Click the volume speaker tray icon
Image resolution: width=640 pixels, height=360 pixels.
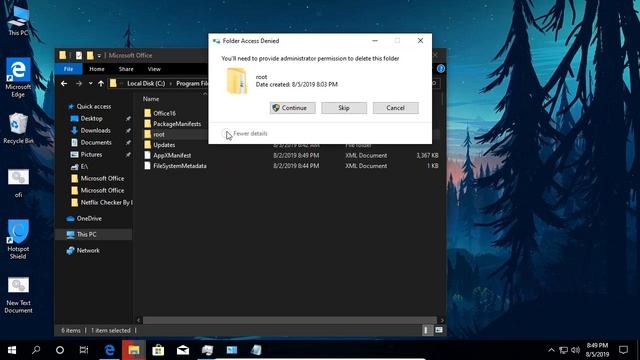(576, 350)
